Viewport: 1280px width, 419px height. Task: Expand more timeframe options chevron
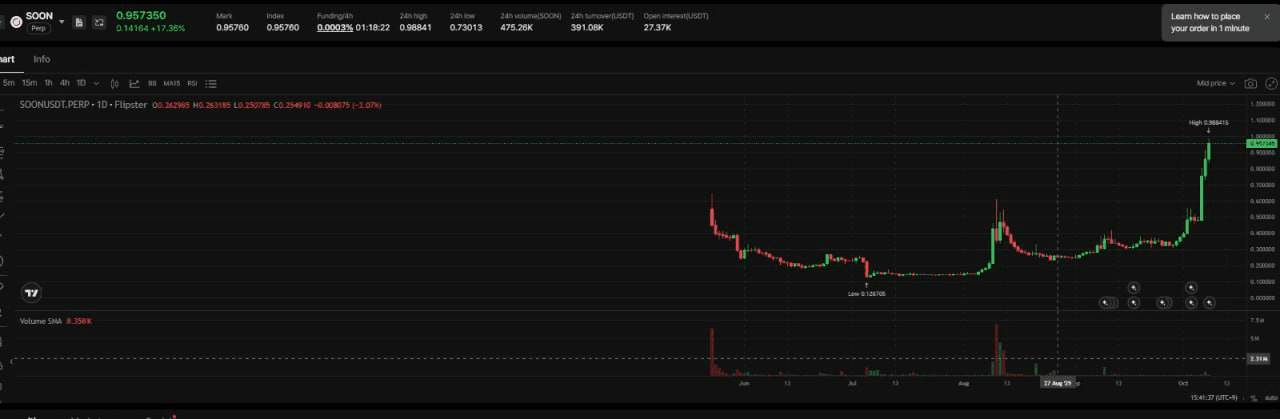click(x=96, y=83)
